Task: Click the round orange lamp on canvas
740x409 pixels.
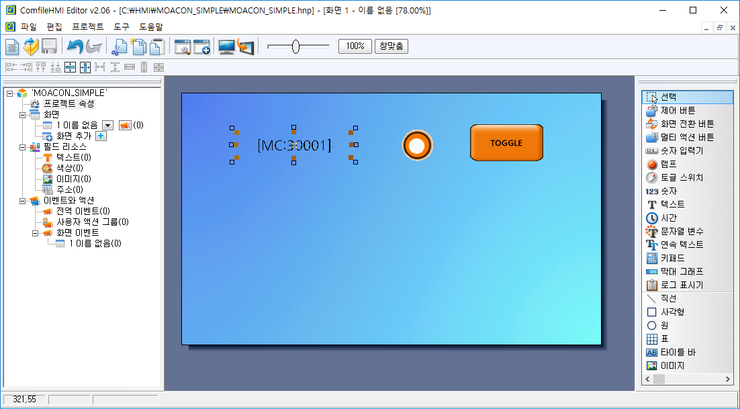Action: [x=418, y=145]
